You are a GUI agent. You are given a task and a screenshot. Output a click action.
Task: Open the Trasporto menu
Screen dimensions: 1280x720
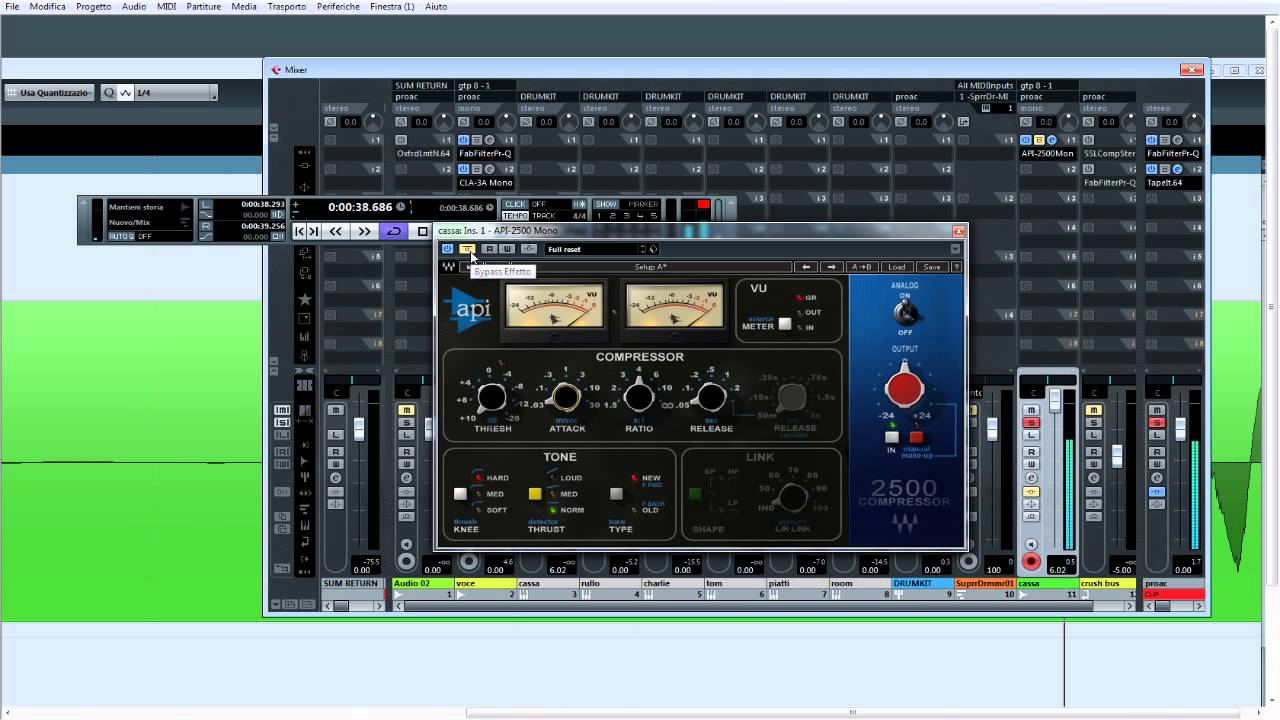click(287, 6)
